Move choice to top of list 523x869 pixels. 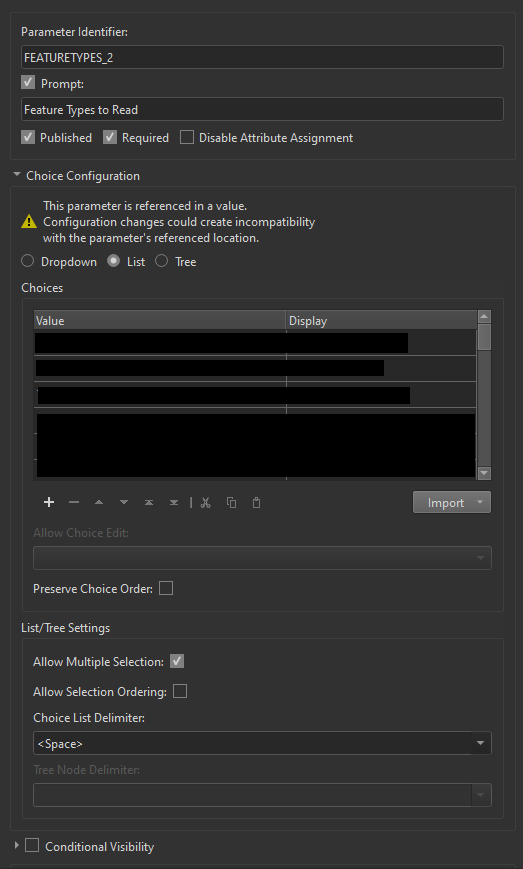tap(149, 503)
